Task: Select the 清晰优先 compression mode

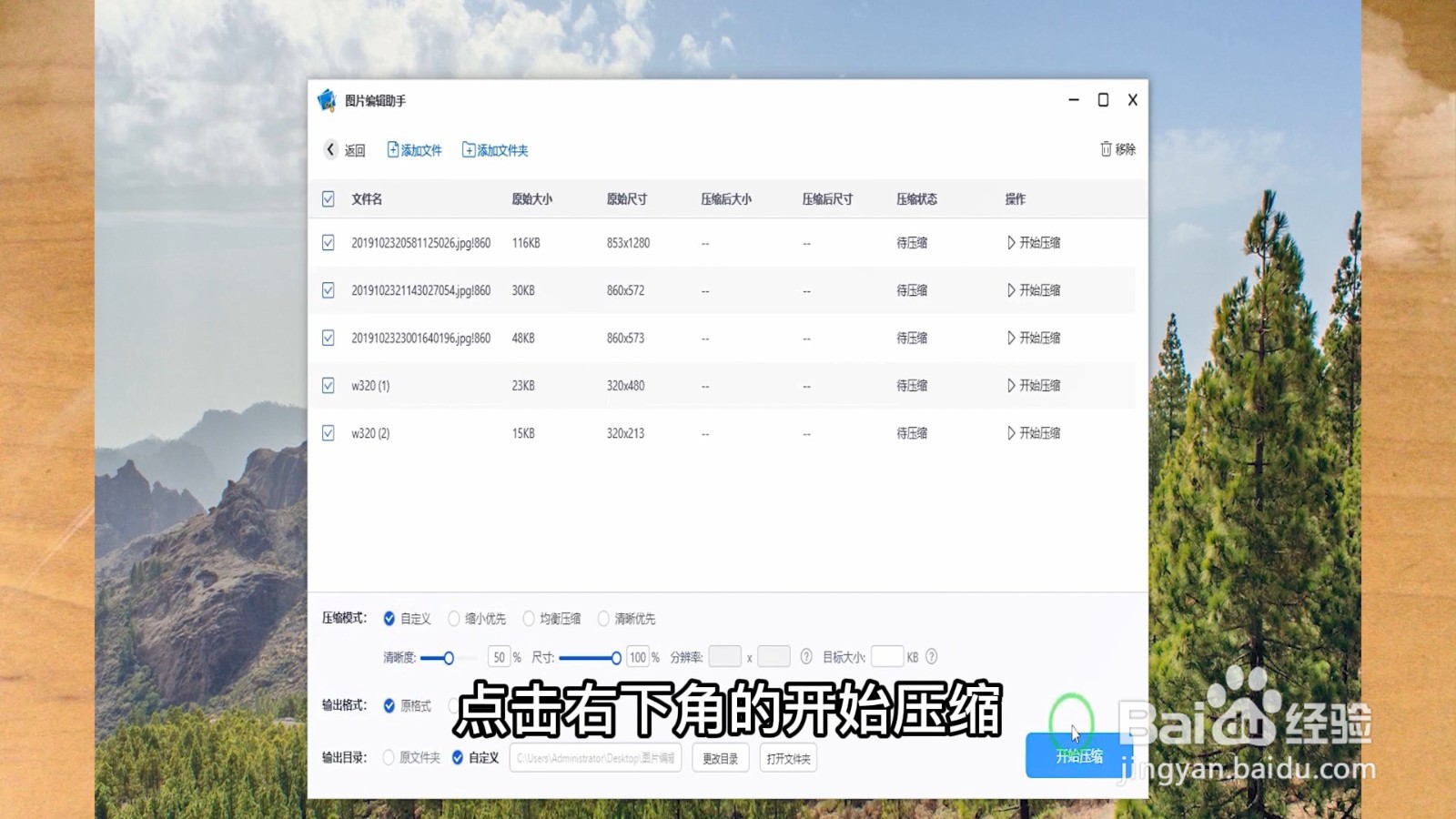Action: pos(602,619)
